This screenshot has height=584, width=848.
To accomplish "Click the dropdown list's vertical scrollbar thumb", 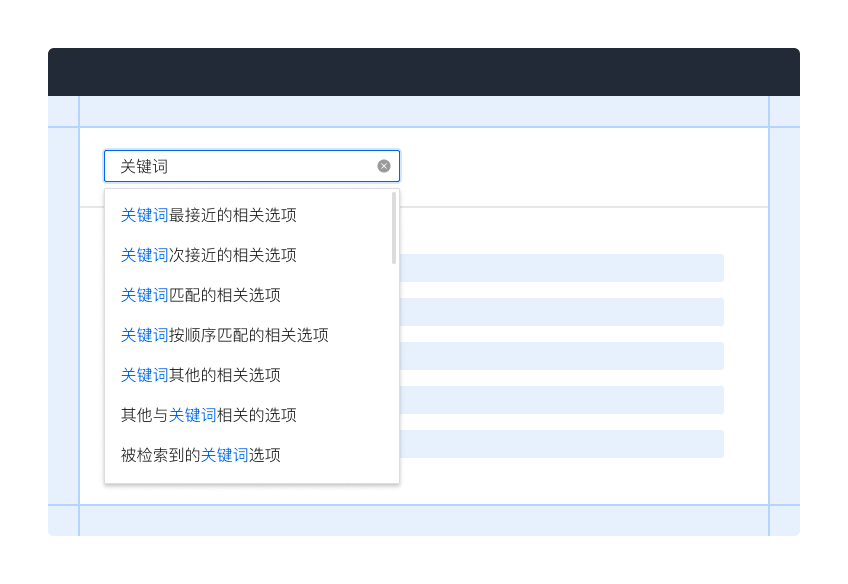I will coord(394,228).
